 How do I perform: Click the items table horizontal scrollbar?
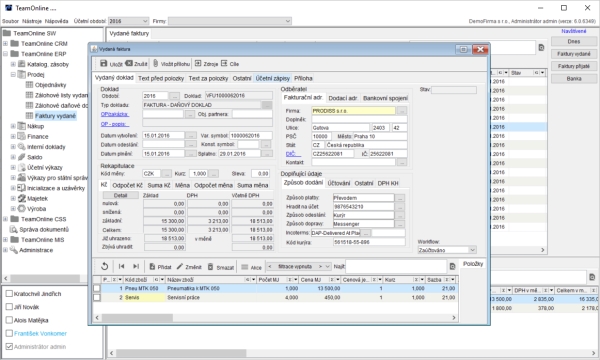pyautogui.click(x=137, y=318)
